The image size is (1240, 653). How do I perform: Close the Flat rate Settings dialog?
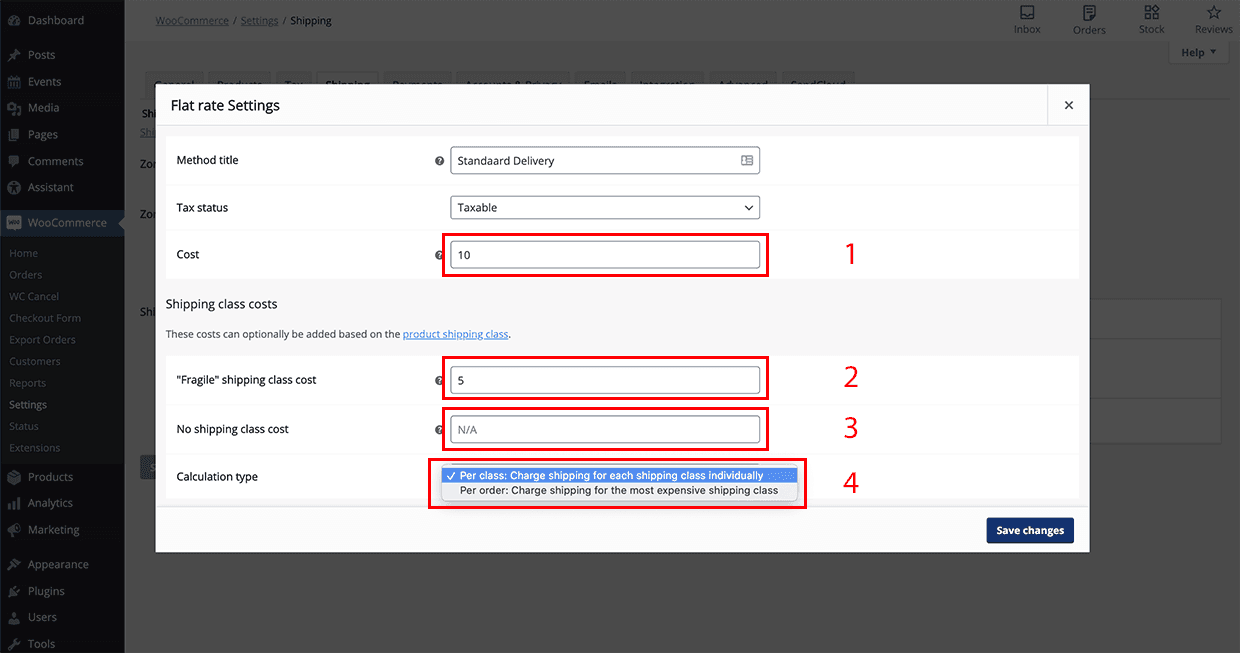pyautogui.click(x=1069, y=105)
